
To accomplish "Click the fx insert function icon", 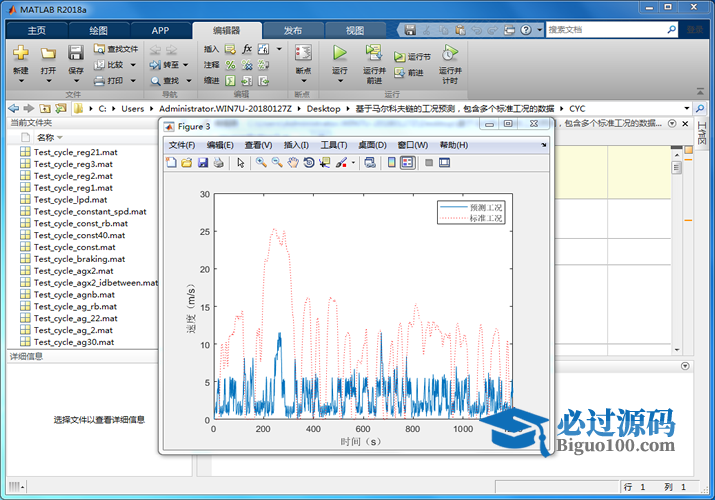I will point(247,49).
